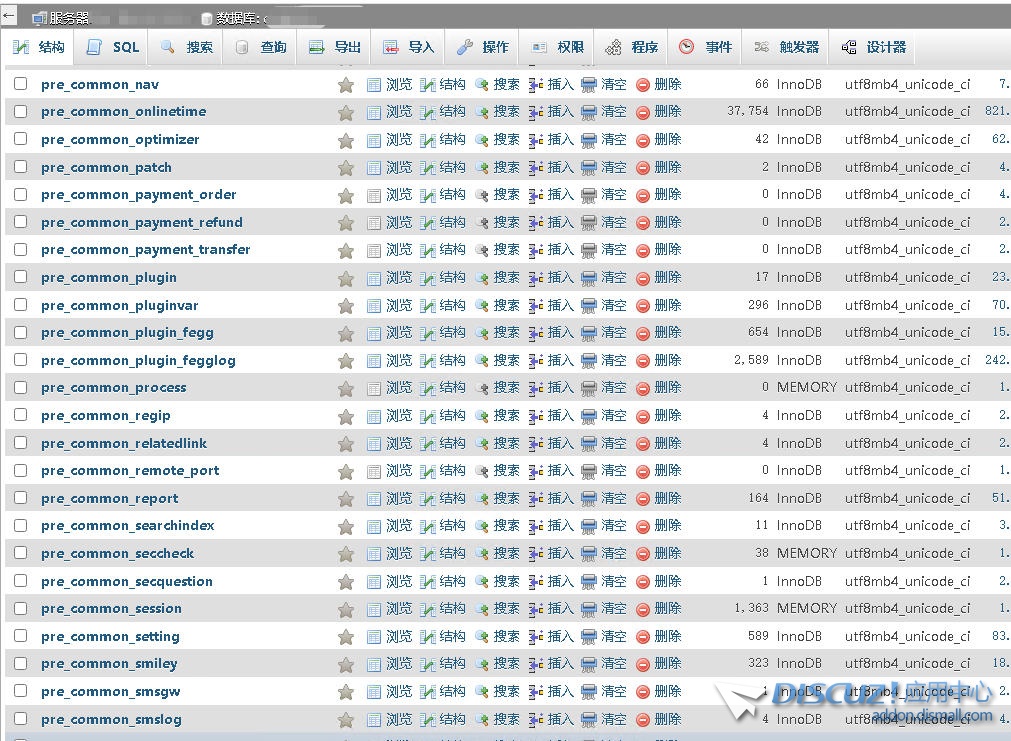Viewport: 1011px width, 741px height.
Task: Click structure icon in pre_common_seccheck row
Action: click(427, 554)
